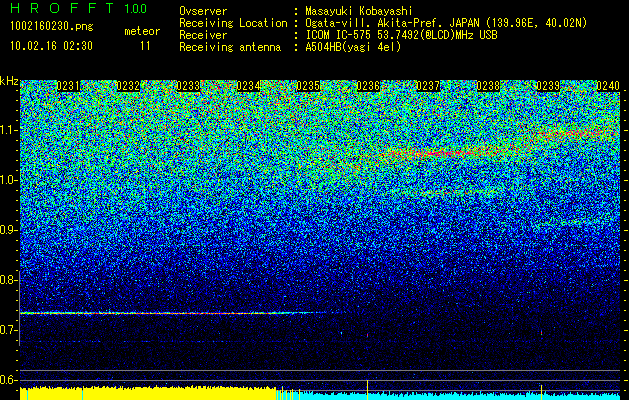
Task: Click the 0236 time marker
Action: 368,86
